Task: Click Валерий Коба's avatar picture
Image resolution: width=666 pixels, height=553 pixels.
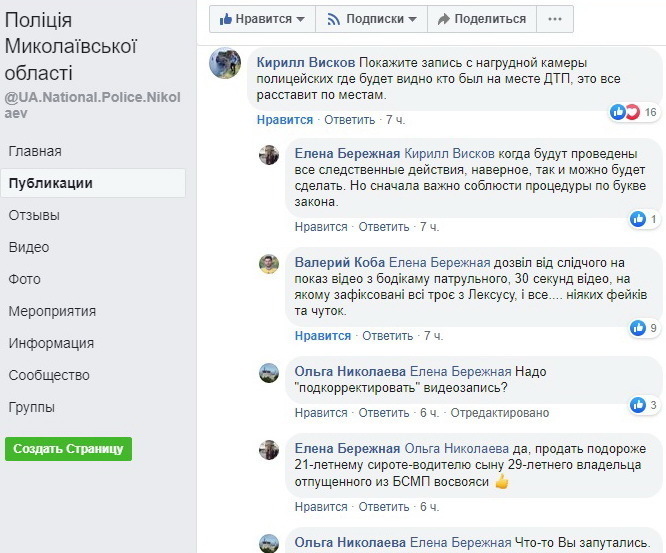Action: [x=269, y=264]
